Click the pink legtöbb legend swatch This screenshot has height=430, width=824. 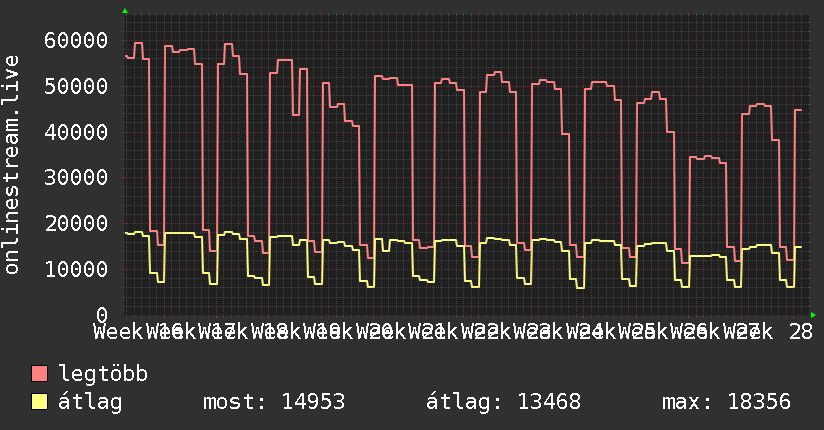pyautogui.click(x=39, y=373)
